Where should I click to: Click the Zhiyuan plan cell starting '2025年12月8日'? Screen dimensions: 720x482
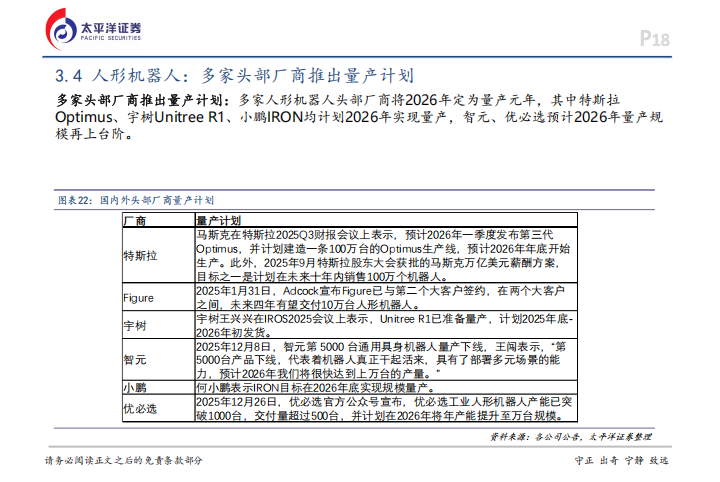click(x=386, y=359)
